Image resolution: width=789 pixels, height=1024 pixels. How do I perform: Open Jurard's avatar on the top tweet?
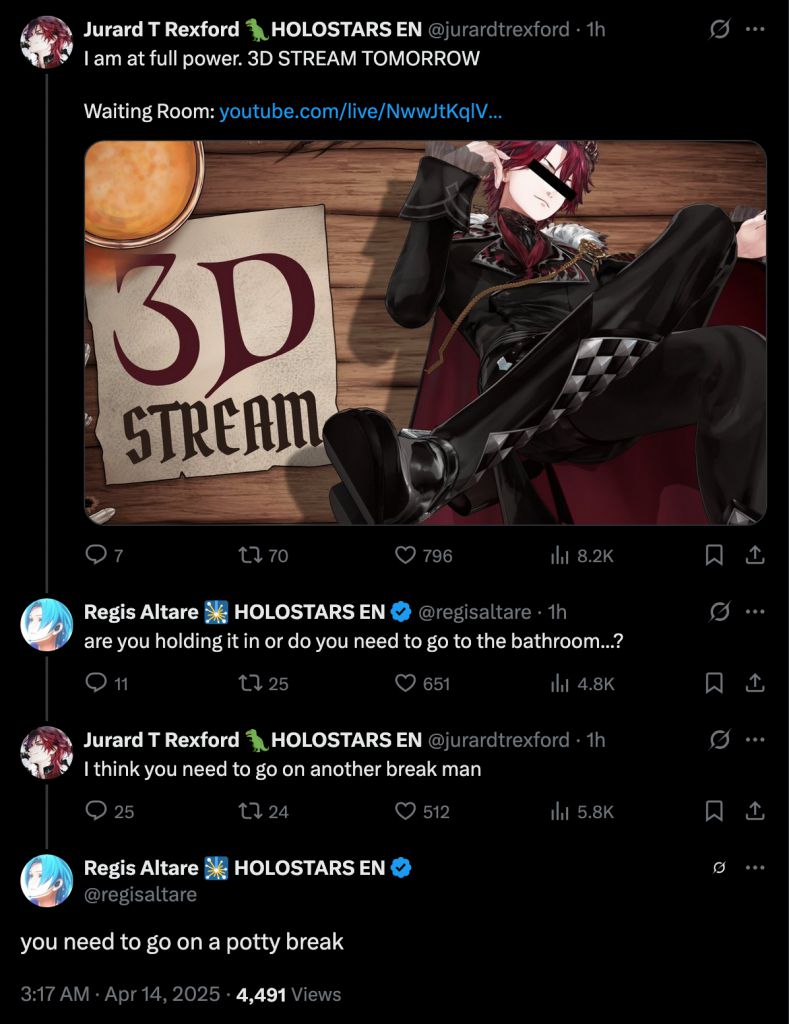click(x=46, y=42)
